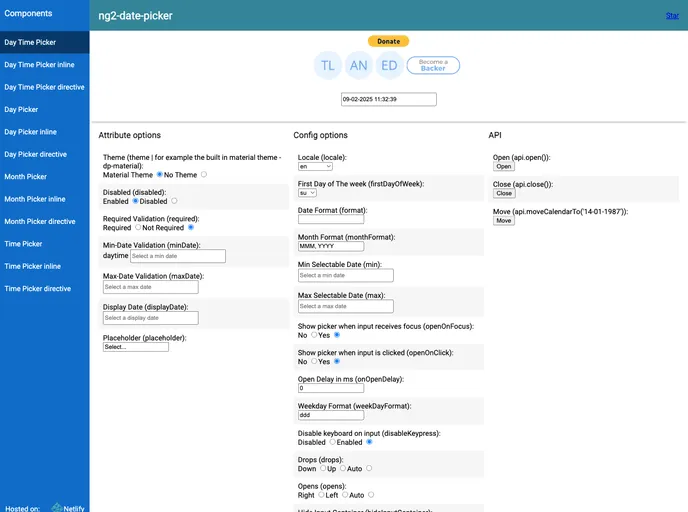Go to Day Time Picker directive
Viewport: 688px width, 512px height.
[x=45, y=87]
